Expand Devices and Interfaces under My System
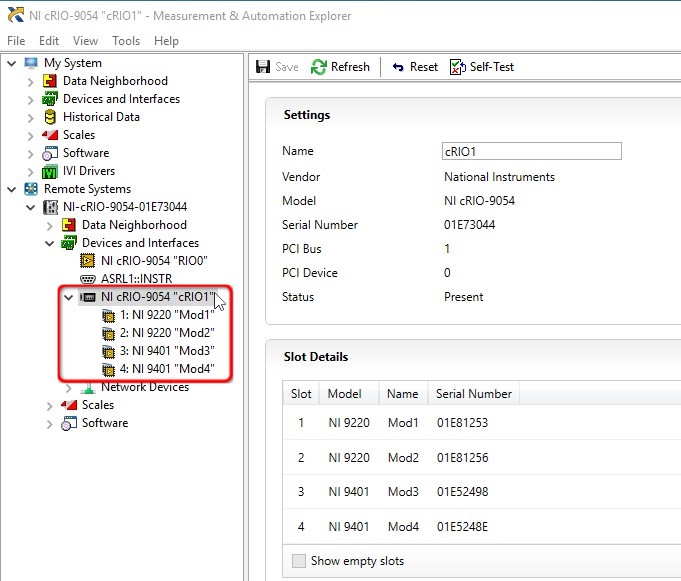Image resolution: width=681 pixels, height=581 pixels. [30, 100]
